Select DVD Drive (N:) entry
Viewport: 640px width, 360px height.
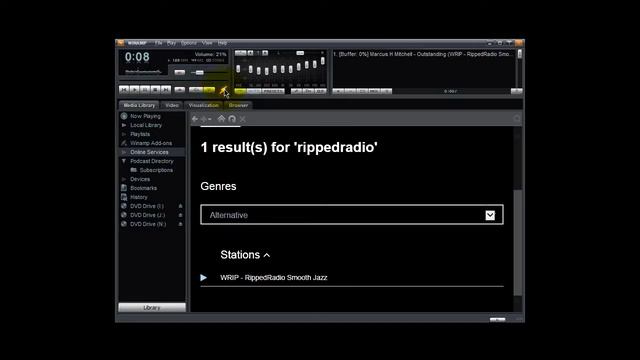pyautogui.click(x=148, y=224)
